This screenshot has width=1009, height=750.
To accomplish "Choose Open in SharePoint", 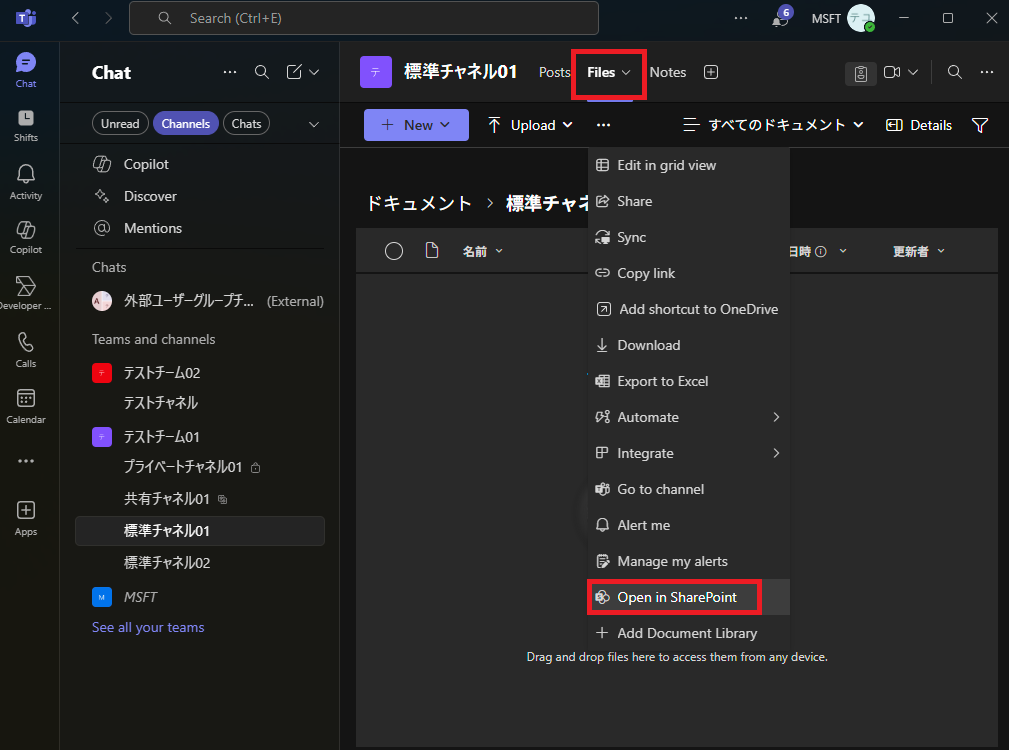I will tap(689, 598).
